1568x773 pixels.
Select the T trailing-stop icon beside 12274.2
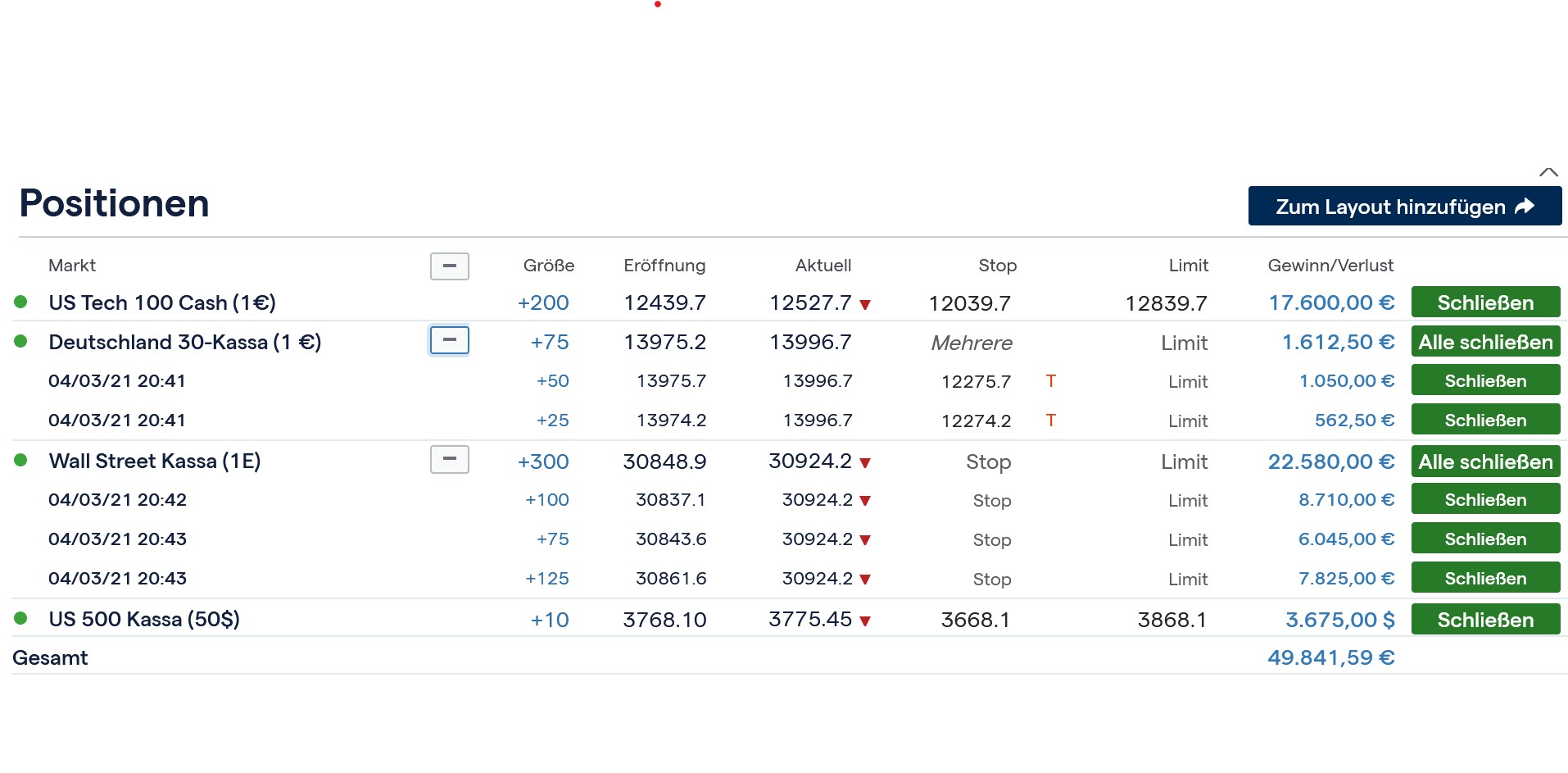[1051, 420]
